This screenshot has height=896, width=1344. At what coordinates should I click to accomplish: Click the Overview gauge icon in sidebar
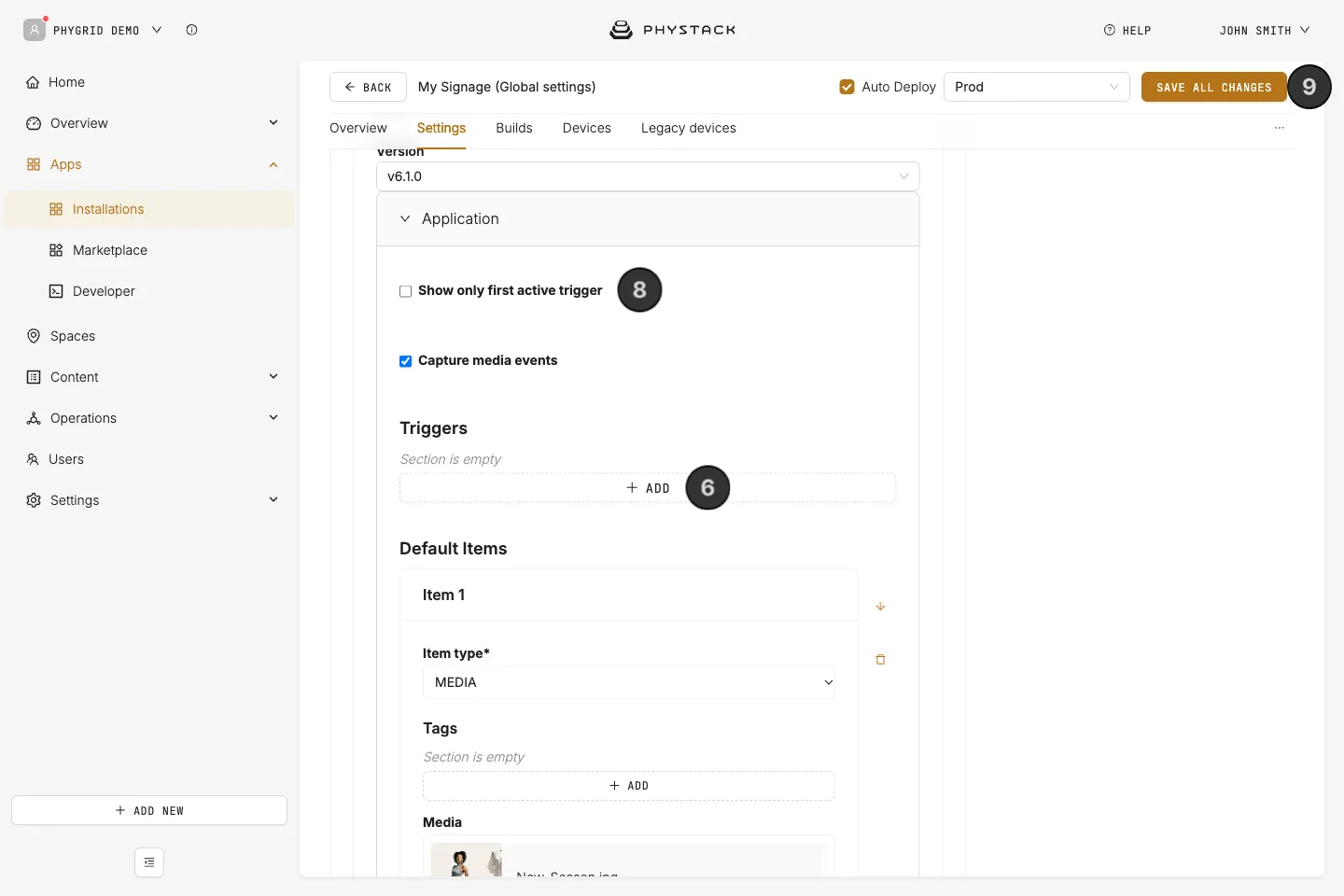click(x=34, y=123)
